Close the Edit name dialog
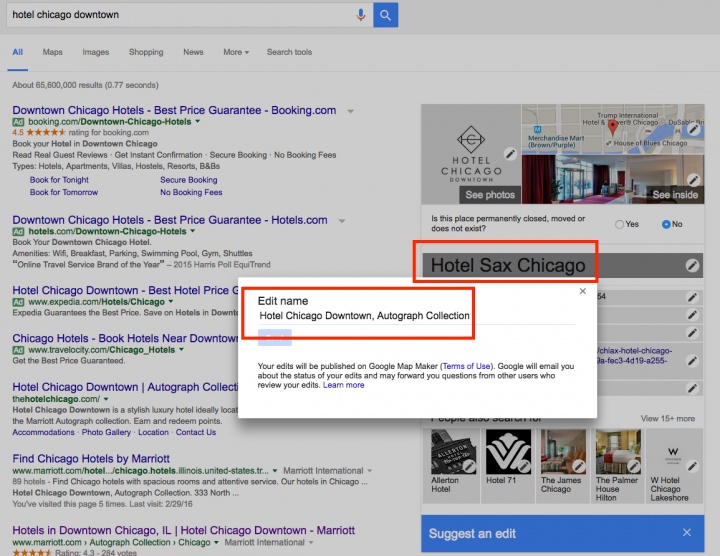The image size is (720, 556). pyautogui.click(x=583, y=291)
